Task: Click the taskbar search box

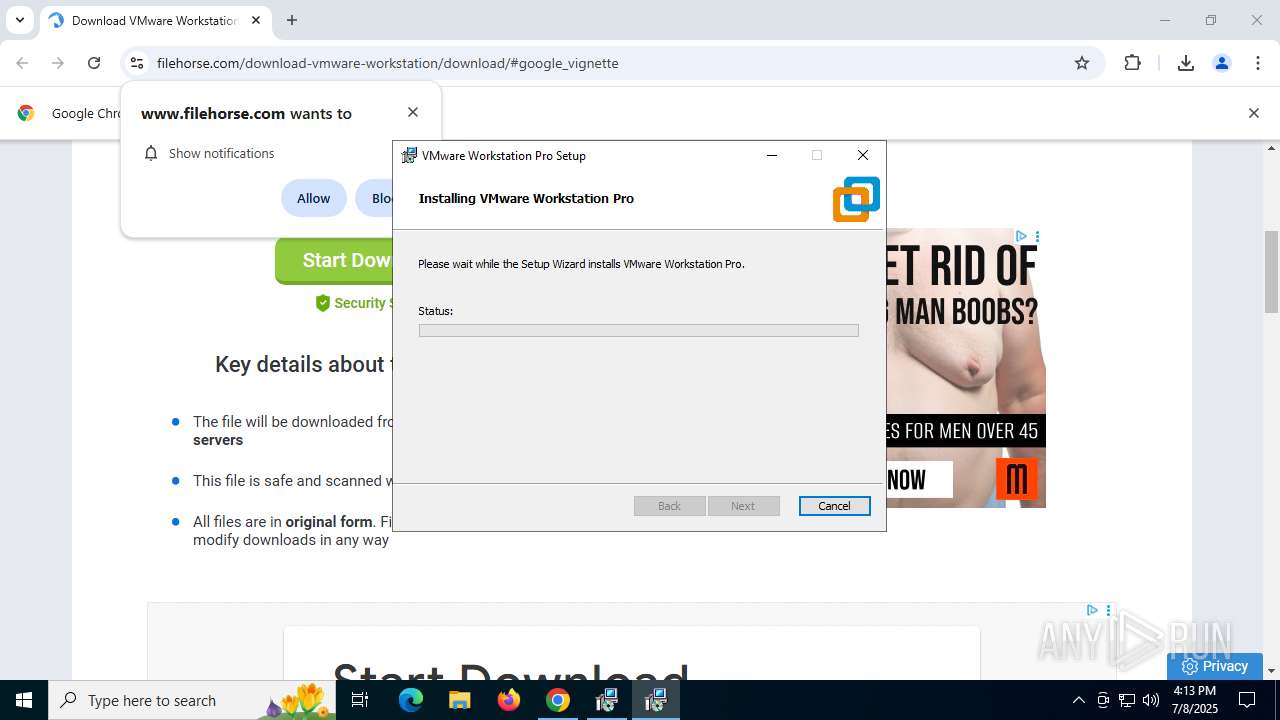Action: (x=192, y=700)
